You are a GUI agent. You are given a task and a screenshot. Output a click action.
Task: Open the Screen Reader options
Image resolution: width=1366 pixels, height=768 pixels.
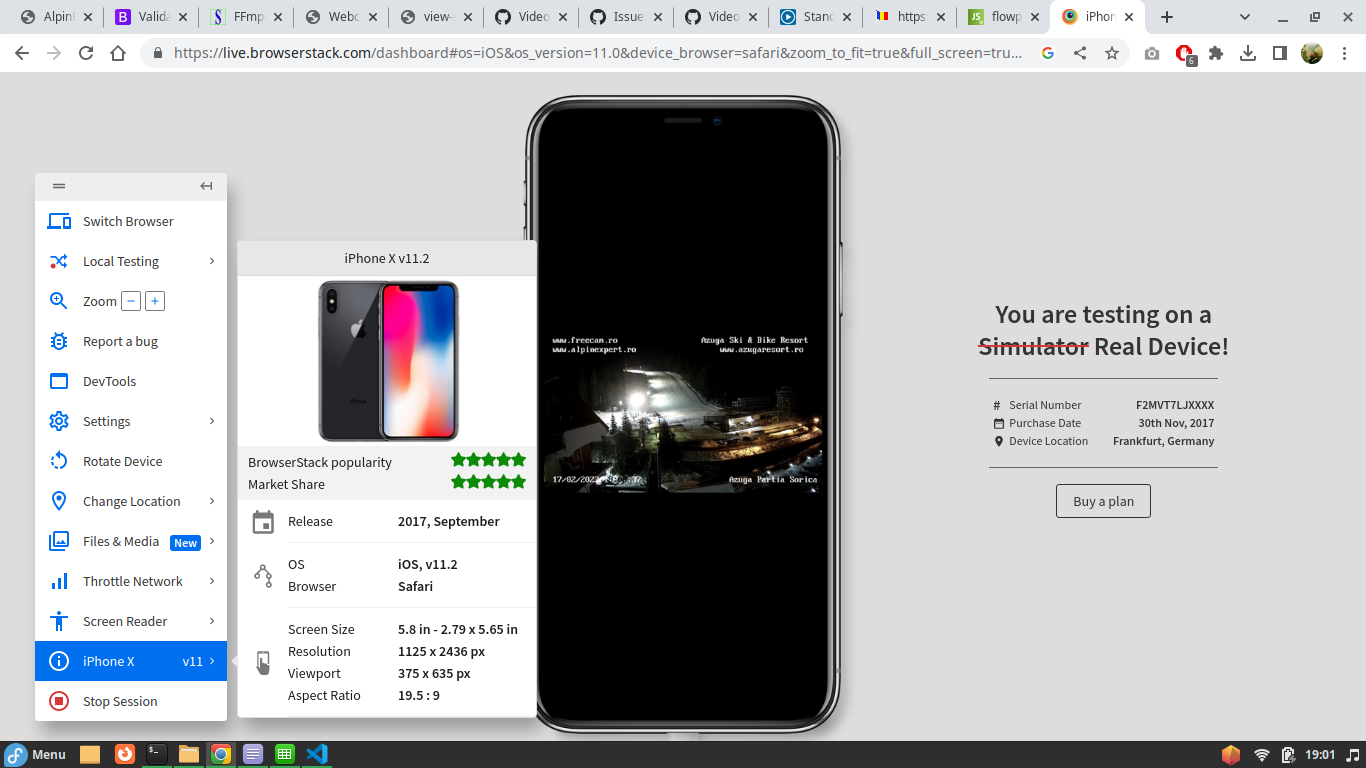126,621
